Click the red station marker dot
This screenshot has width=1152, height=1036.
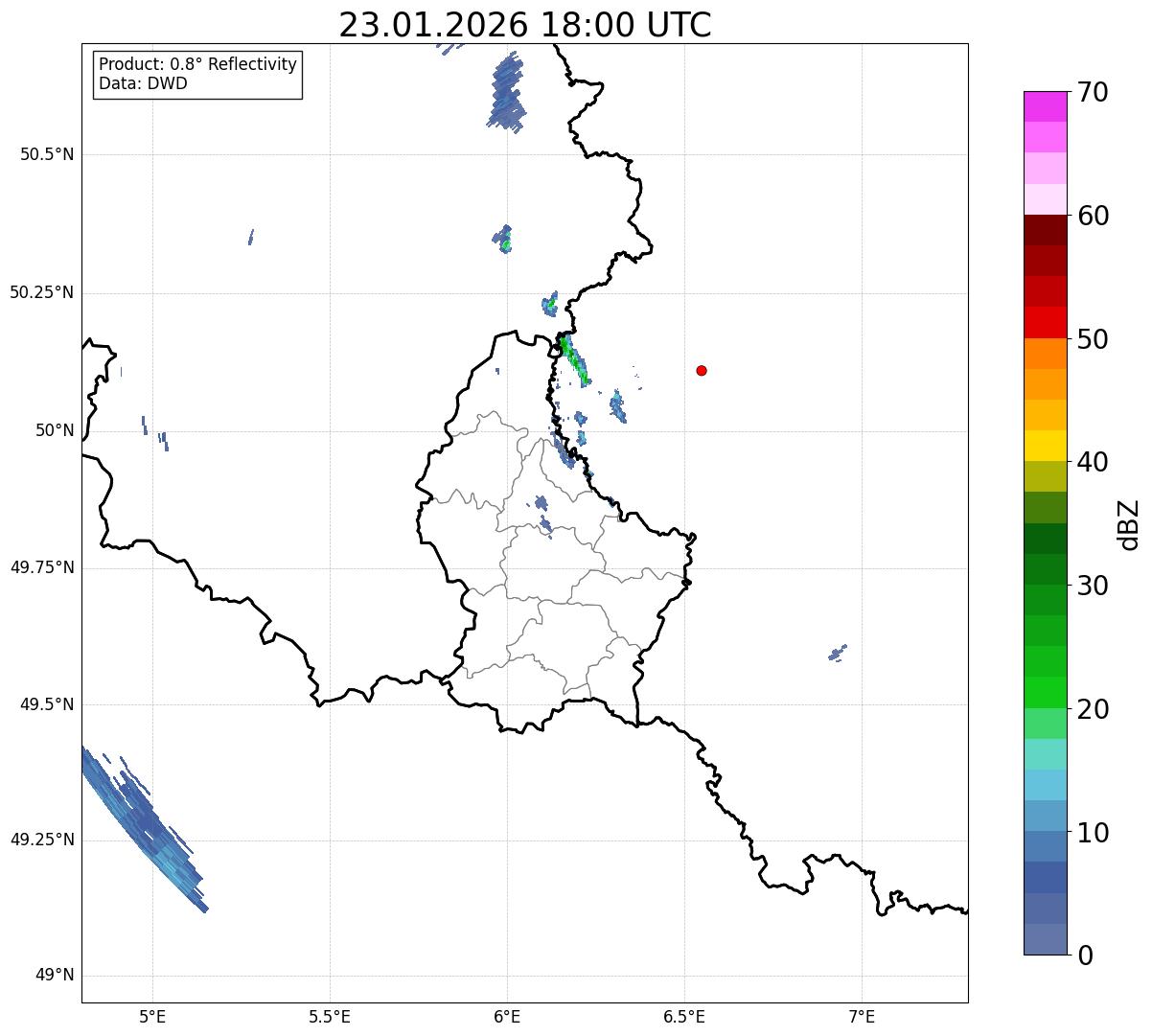pyautogui.click(x=702, y=370)
